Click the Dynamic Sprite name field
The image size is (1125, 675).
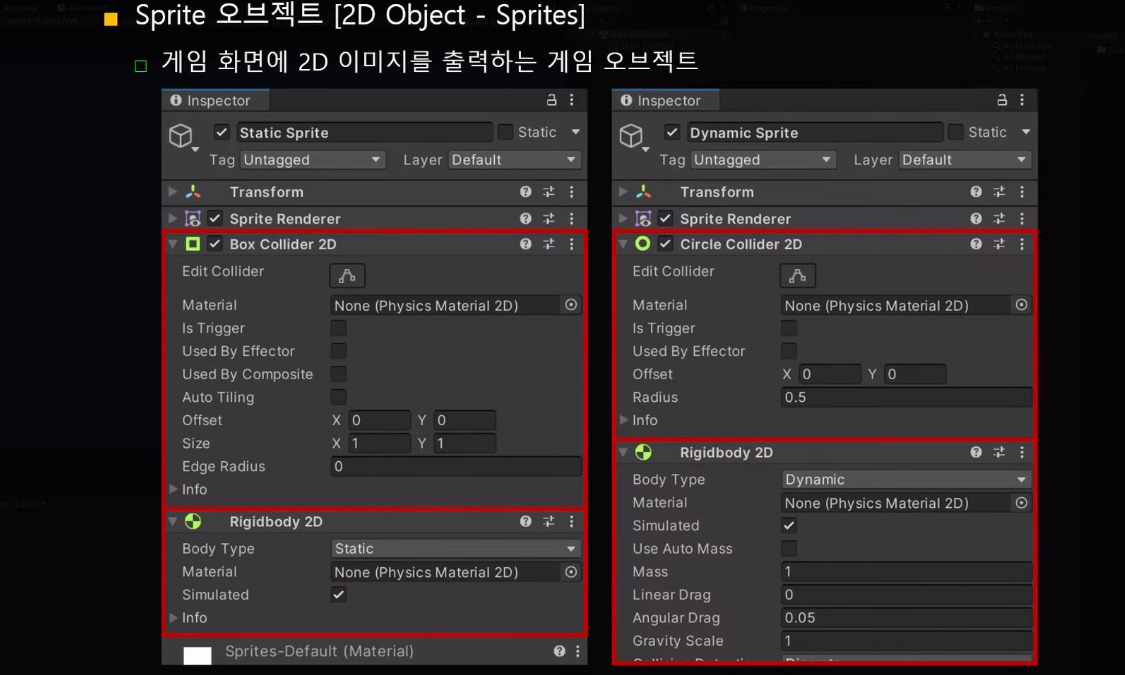pyautogui.click(x=815, y=133)
